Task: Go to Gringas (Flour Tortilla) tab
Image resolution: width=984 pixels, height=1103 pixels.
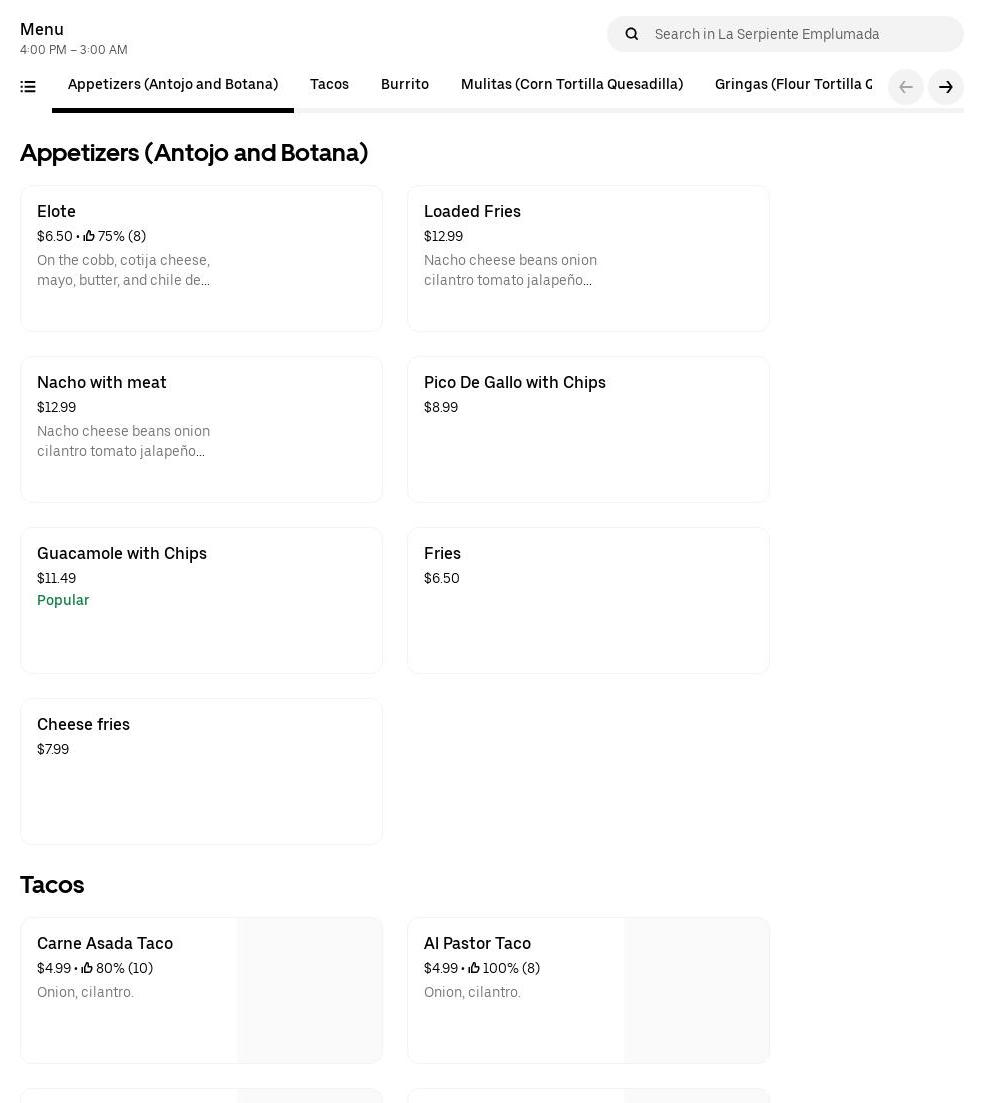Action: [x=792, y=85]
